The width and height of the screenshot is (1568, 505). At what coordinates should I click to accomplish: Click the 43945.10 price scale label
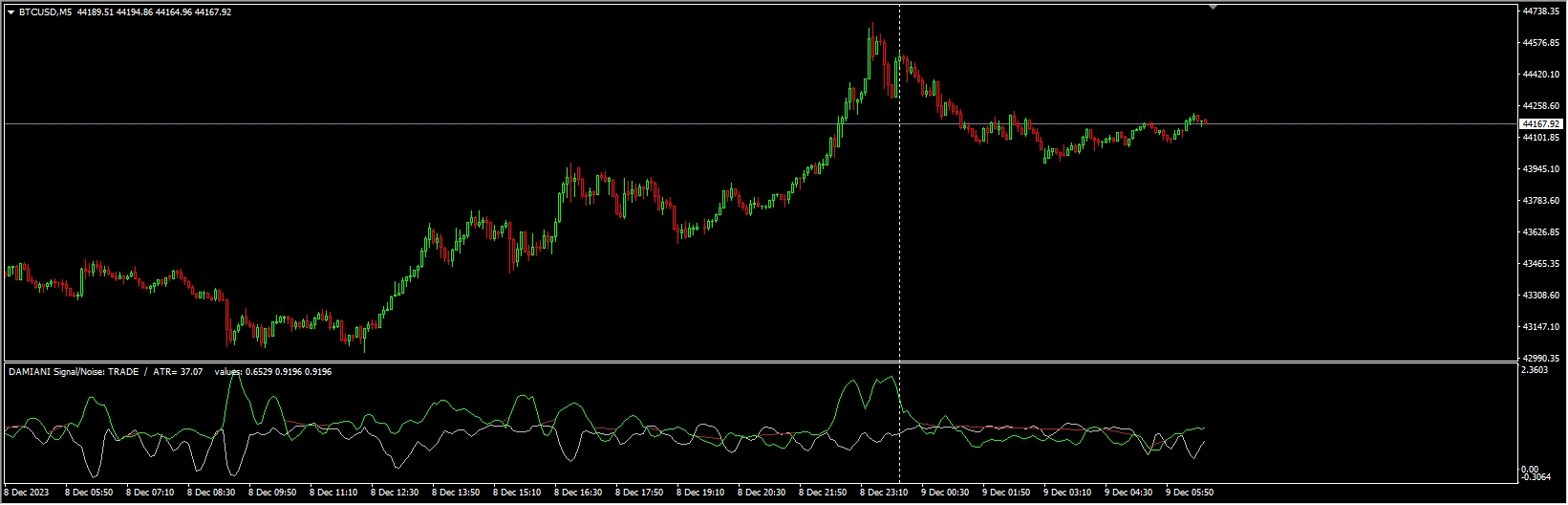click(x=1540, y=168)
